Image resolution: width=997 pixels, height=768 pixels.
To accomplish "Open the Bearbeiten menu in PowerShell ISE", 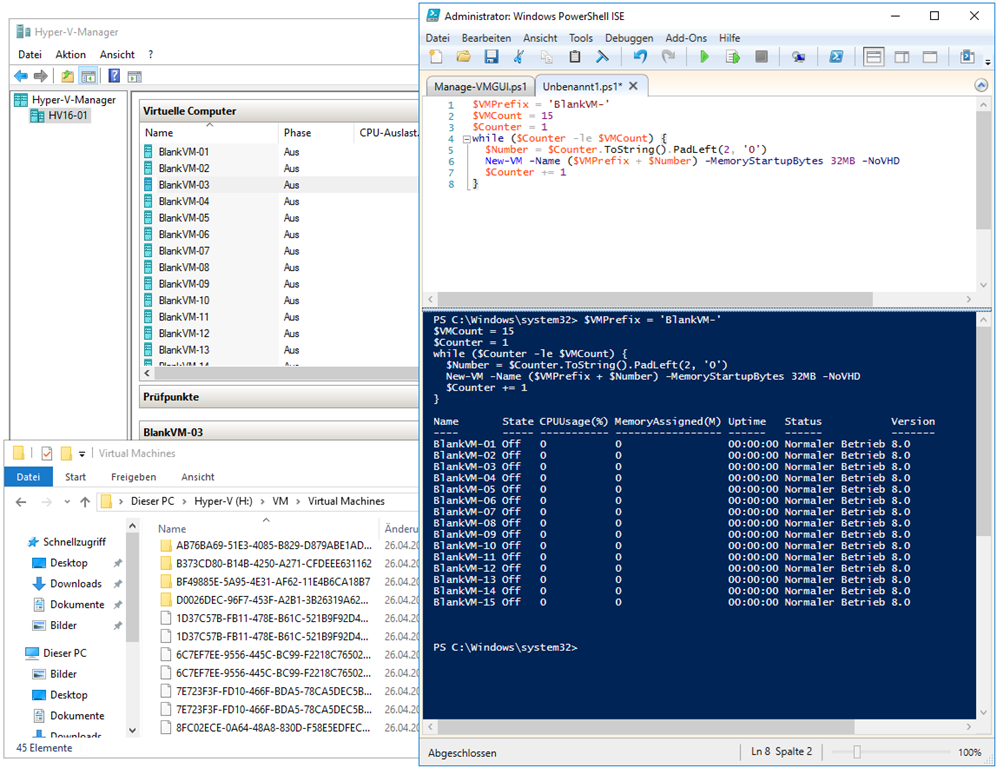I will [486, 38].
